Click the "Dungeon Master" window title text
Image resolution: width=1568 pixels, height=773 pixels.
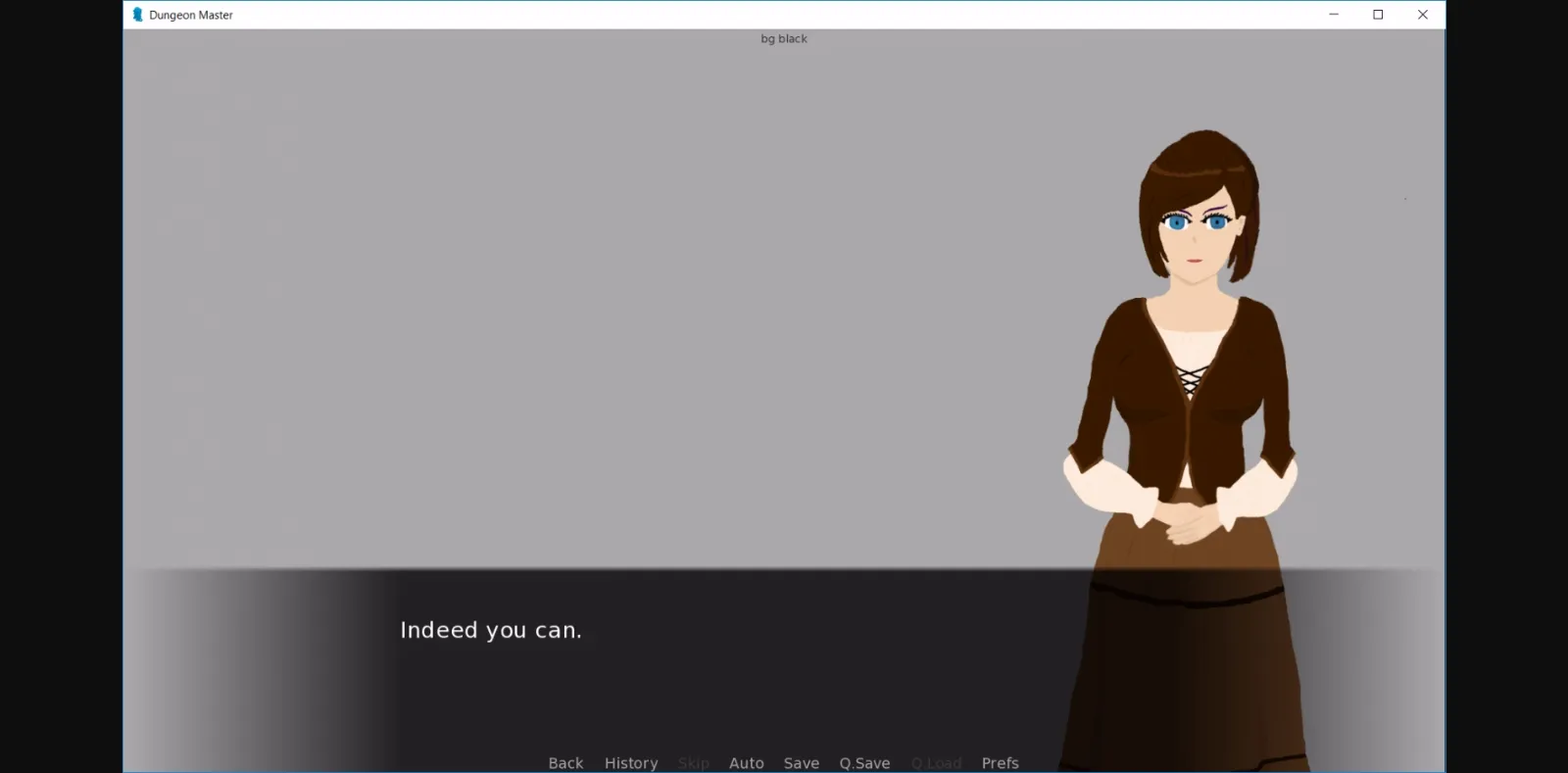click(x=191, y=15)
